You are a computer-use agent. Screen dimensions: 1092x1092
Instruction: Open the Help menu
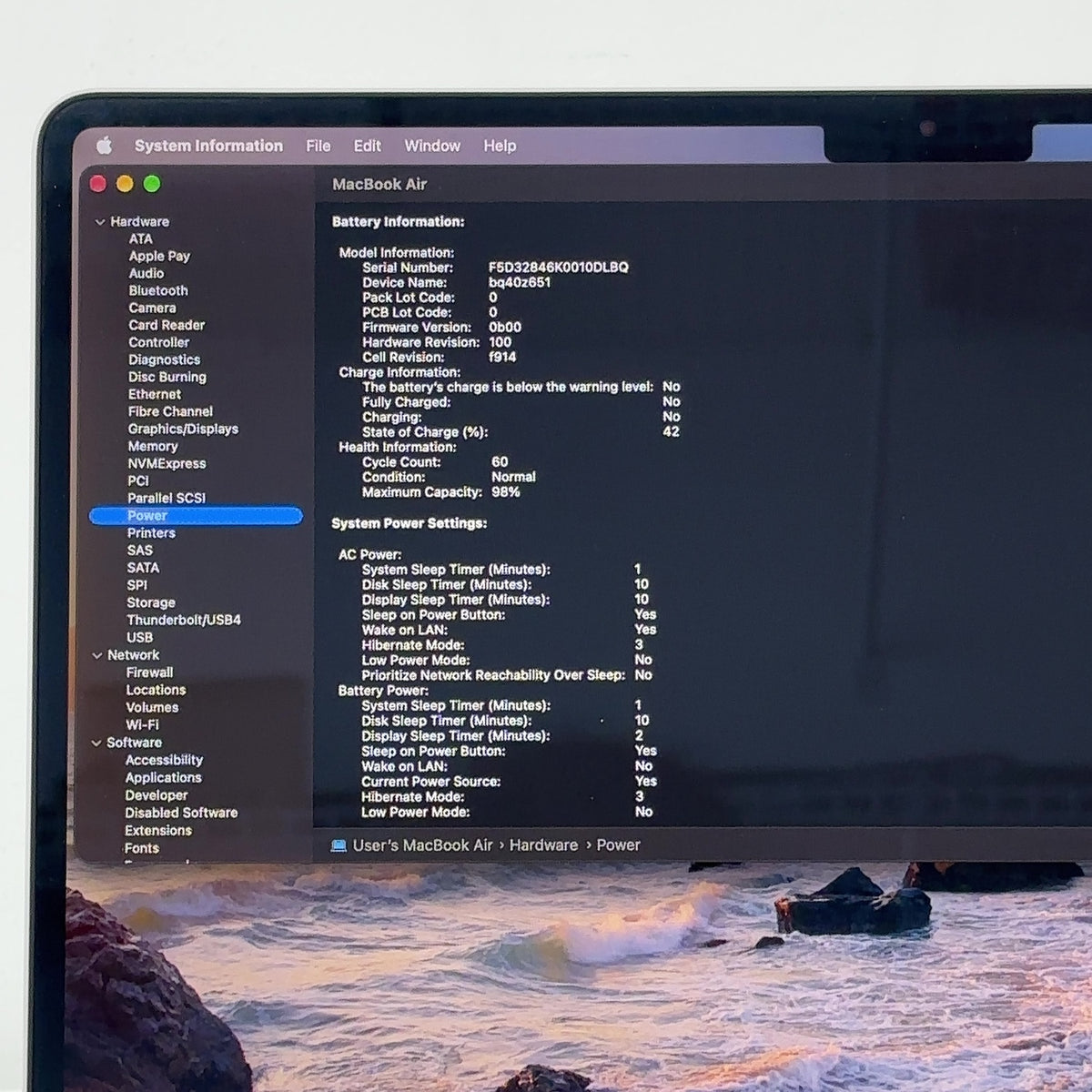point(500,146)
